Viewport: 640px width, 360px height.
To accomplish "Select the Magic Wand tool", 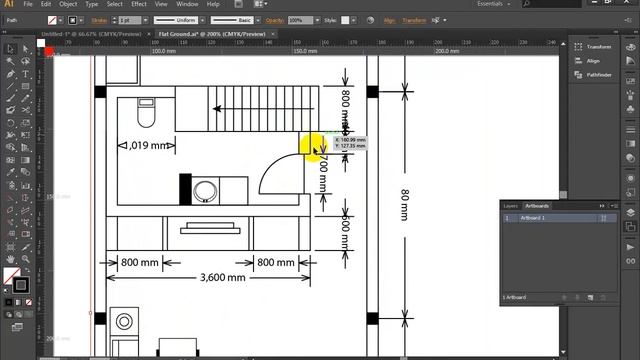I will (10, 61).
